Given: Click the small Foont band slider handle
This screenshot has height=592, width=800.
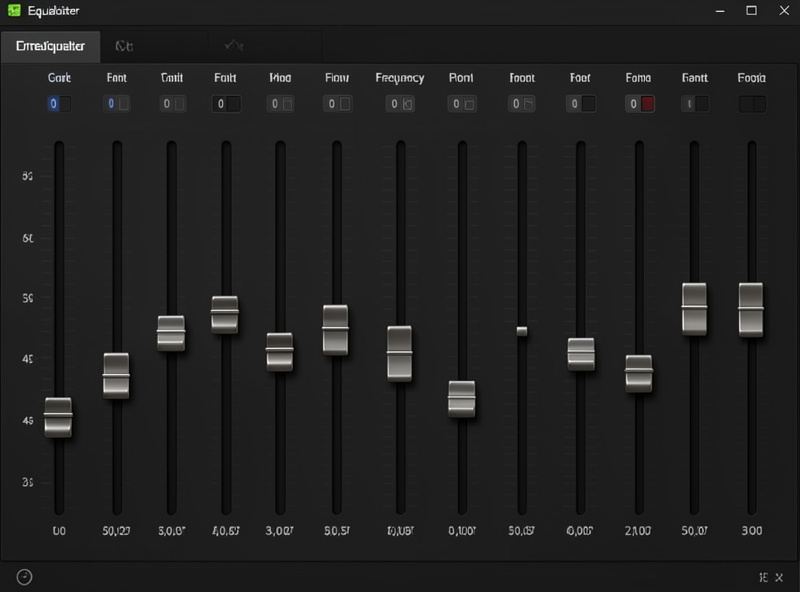Looking at the screenshot, I should tap(522, 331).
